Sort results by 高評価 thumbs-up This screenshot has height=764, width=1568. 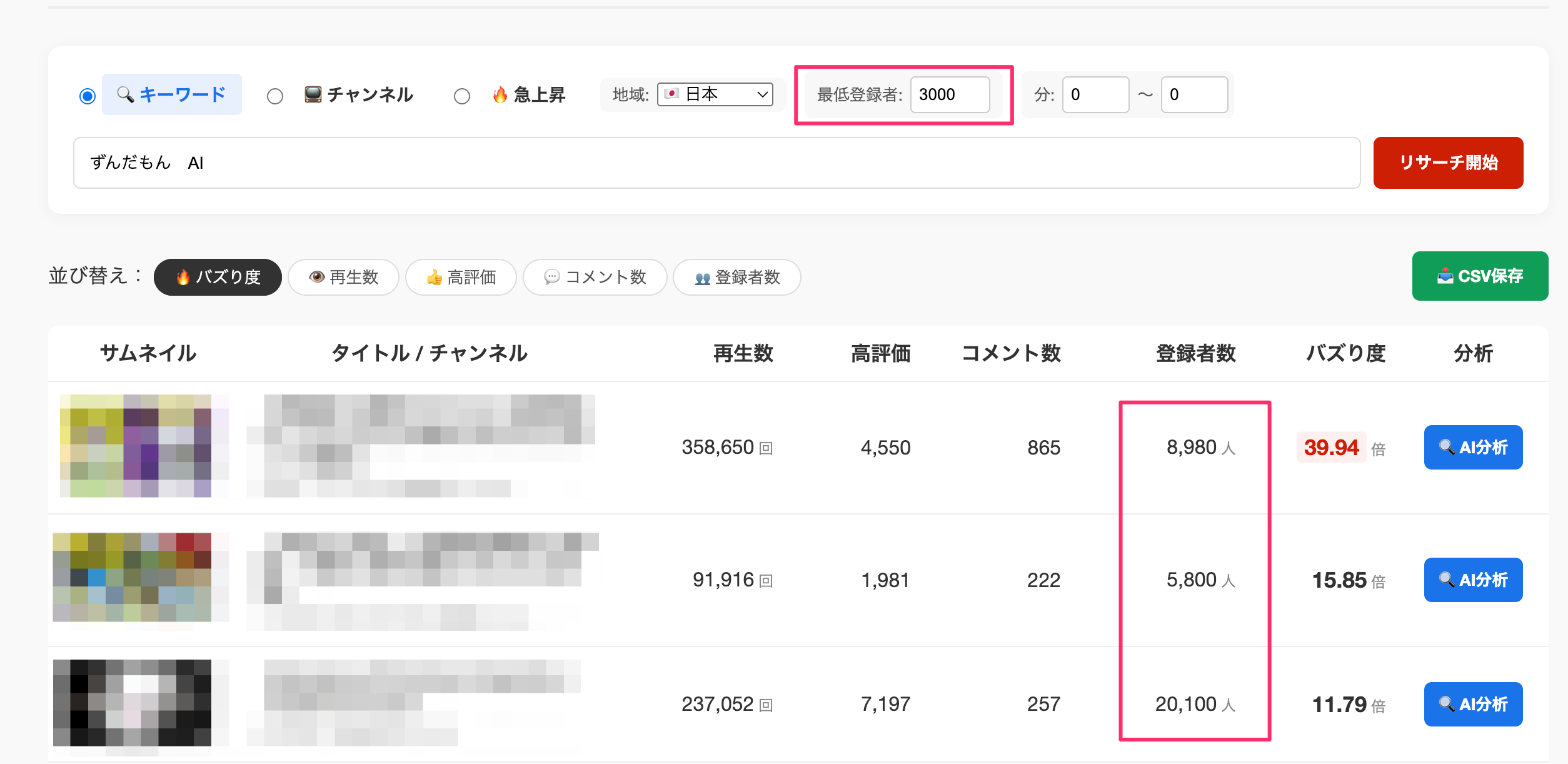[x=461, y=277]
